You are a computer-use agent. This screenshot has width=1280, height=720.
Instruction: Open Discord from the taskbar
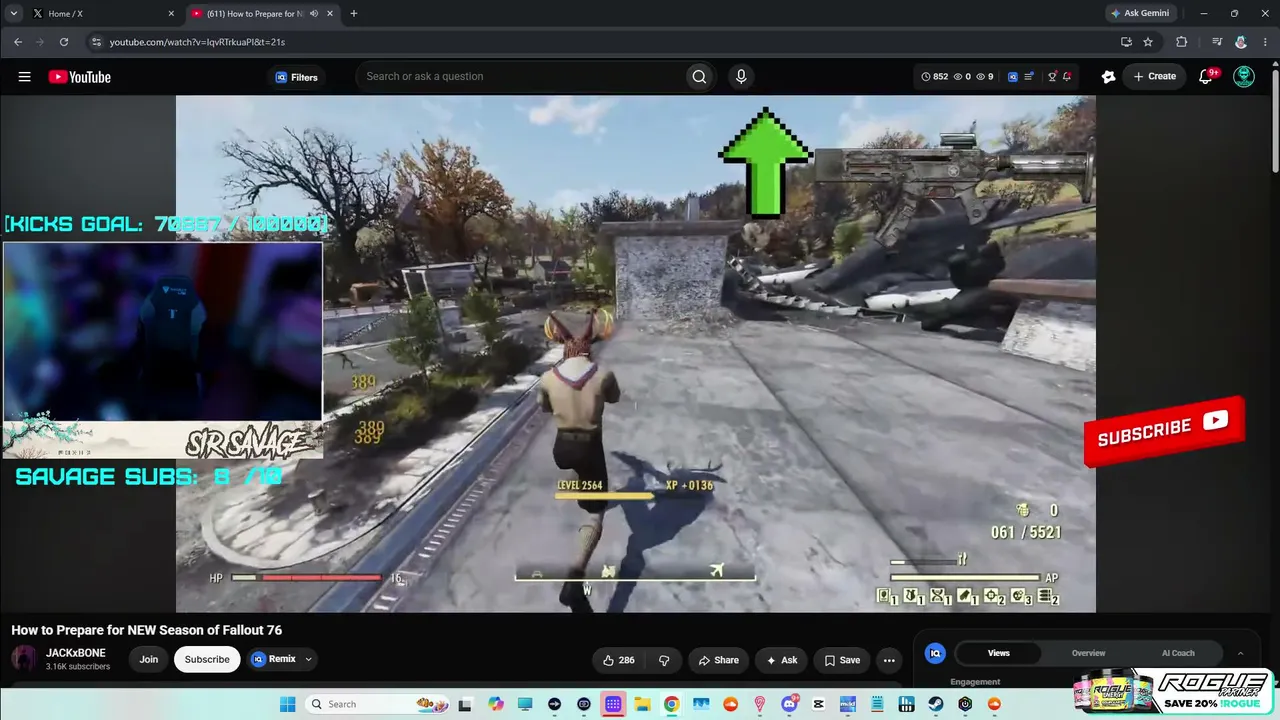pyautogui.click(x=789, y=704)
